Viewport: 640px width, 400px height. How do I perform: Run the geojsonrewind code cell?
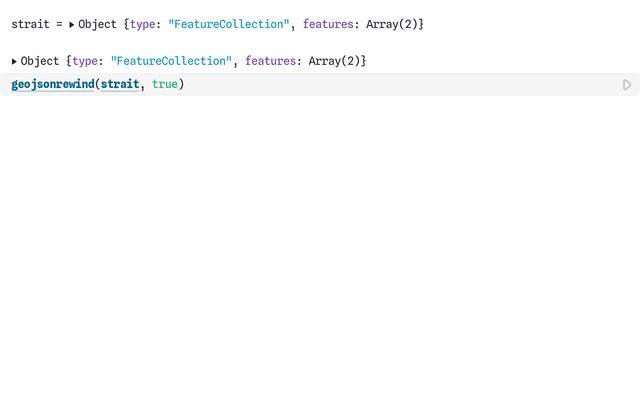pos(627,85)
